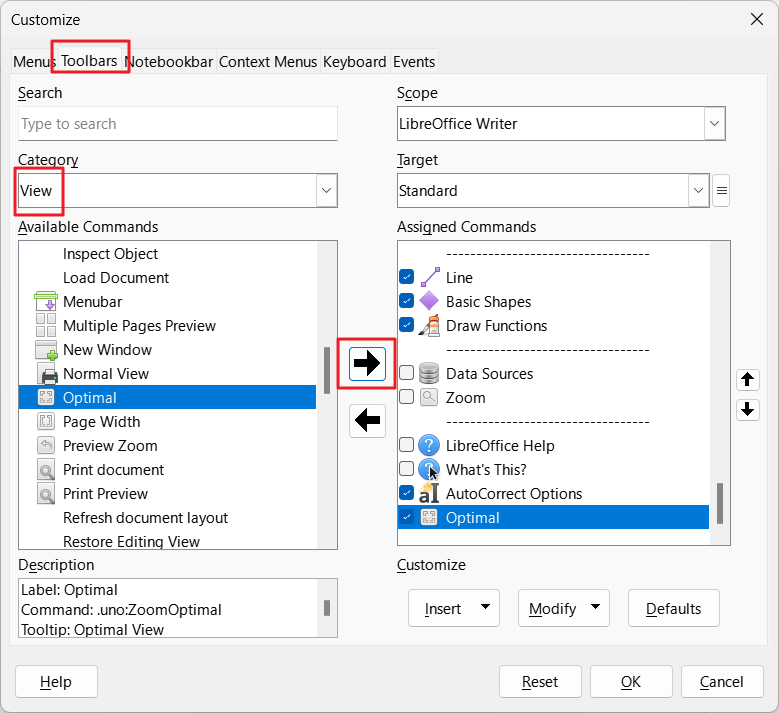Enable the What's This? checkbox
The height and width of the screenshot is (713, 779).
click(406, 469)
